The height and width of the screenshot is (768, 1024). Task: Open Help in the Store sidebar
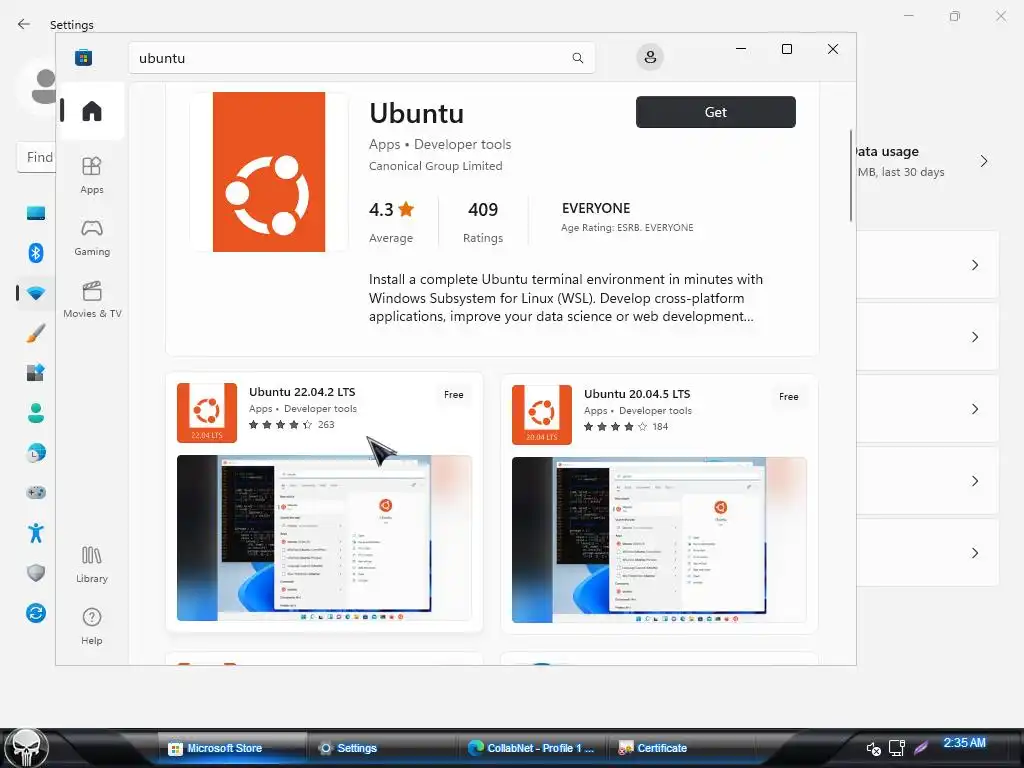coord(91,627)
